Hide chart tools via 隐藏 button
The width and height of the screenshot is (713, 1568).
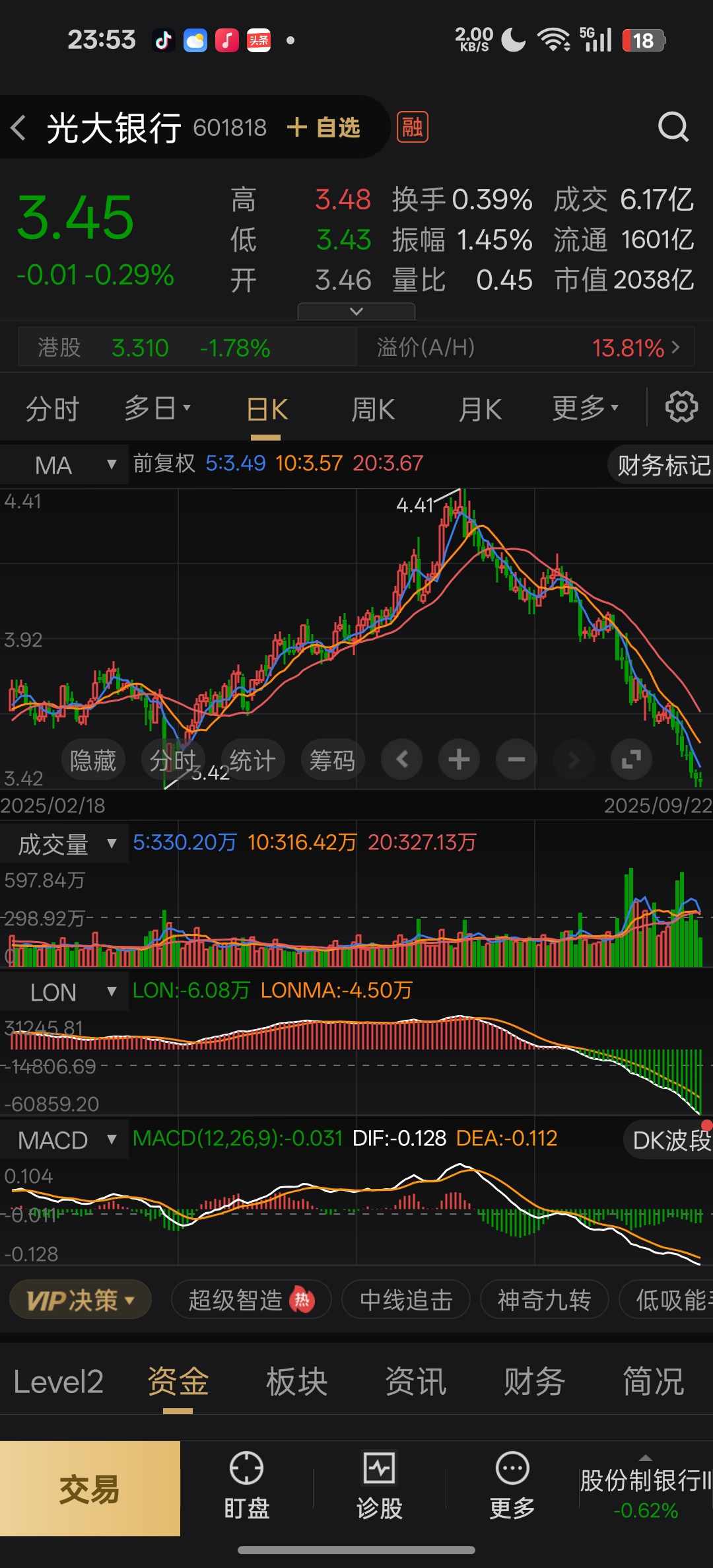(93, 760)
